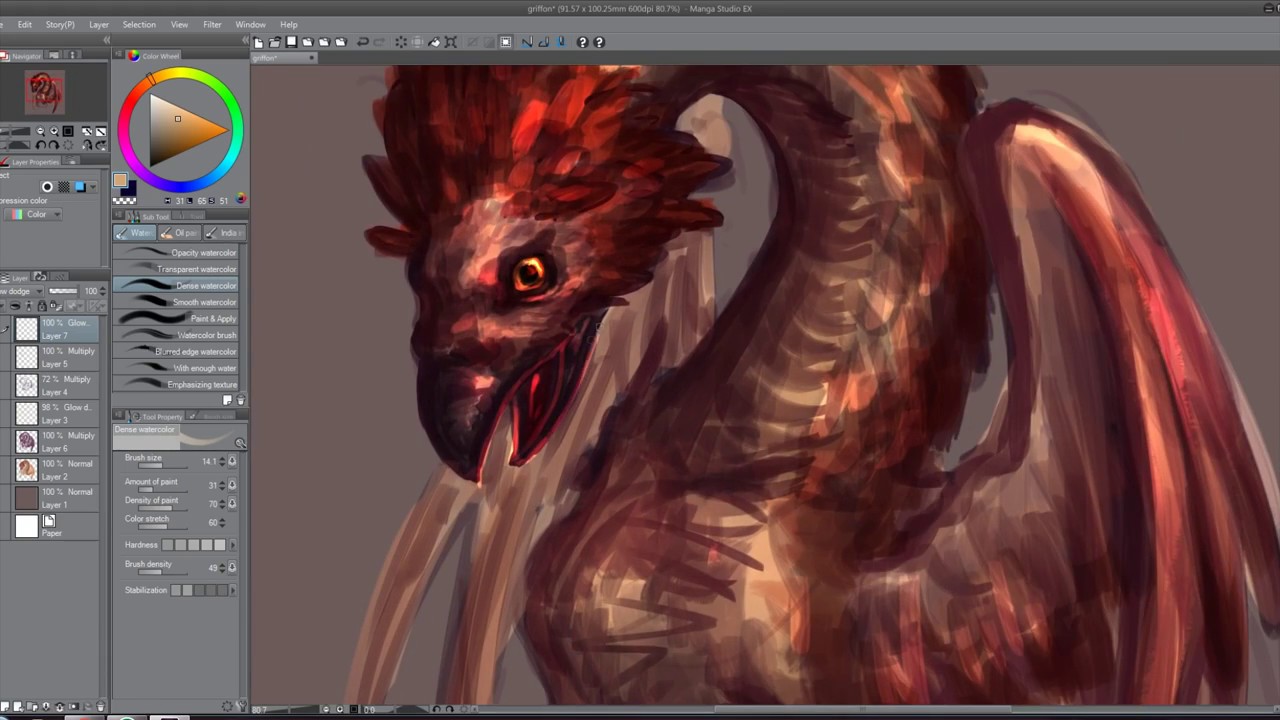This screenshot has width=1280, height=720.
Task: Toggle snap to special ruler icon
Action: [x=544, y=42]
